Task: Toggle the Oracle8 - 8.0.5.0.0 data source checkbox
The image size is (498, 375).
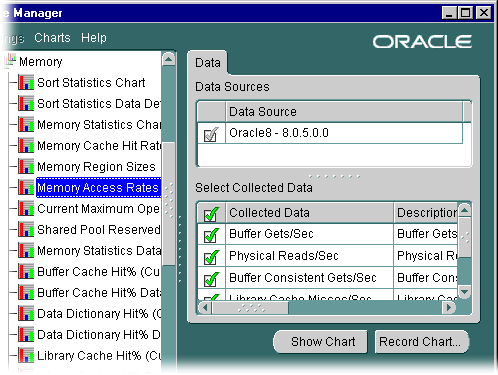Action: point(211,134)
